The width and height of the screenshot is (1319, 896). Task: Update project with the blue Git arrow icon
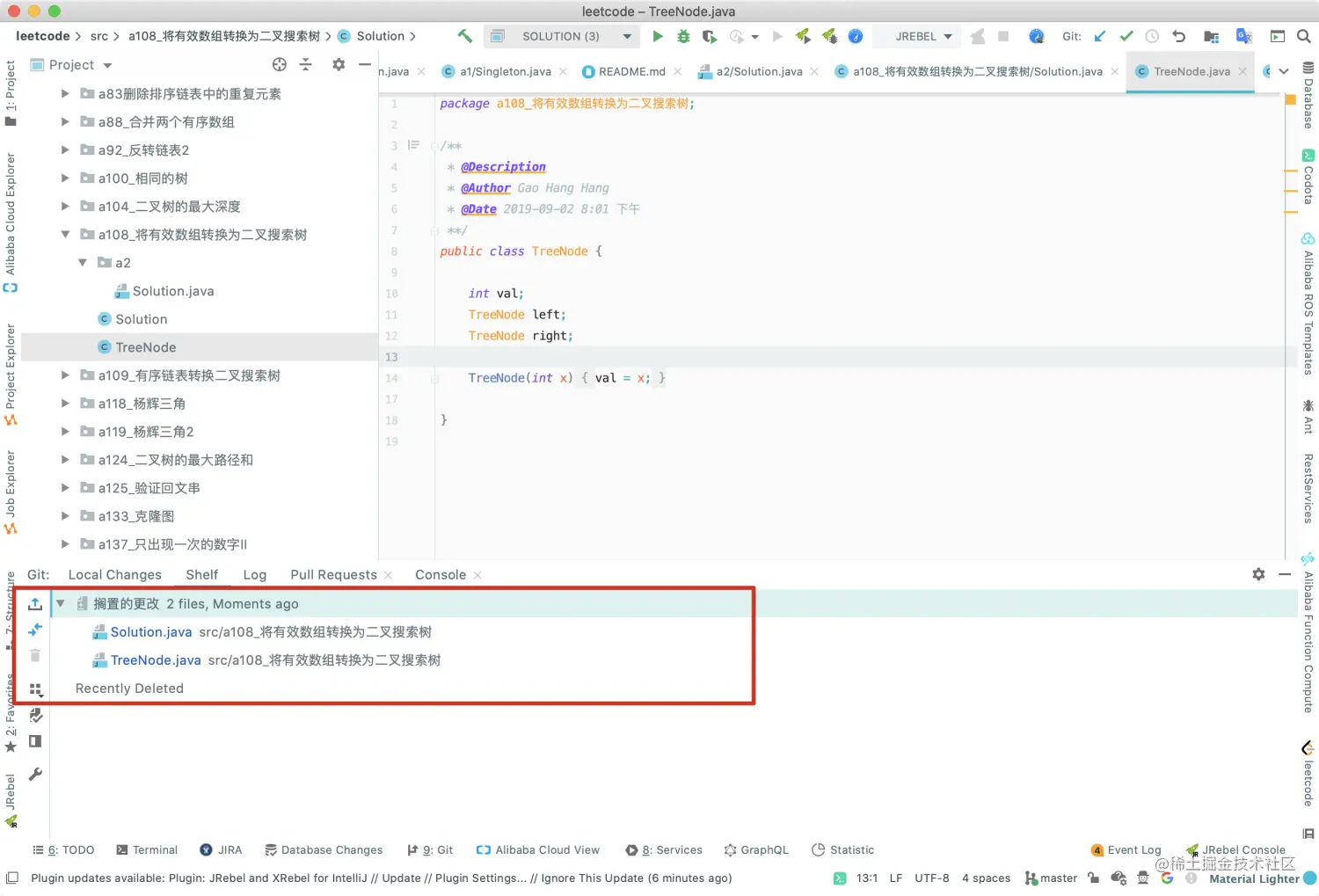click(1100, 36)
